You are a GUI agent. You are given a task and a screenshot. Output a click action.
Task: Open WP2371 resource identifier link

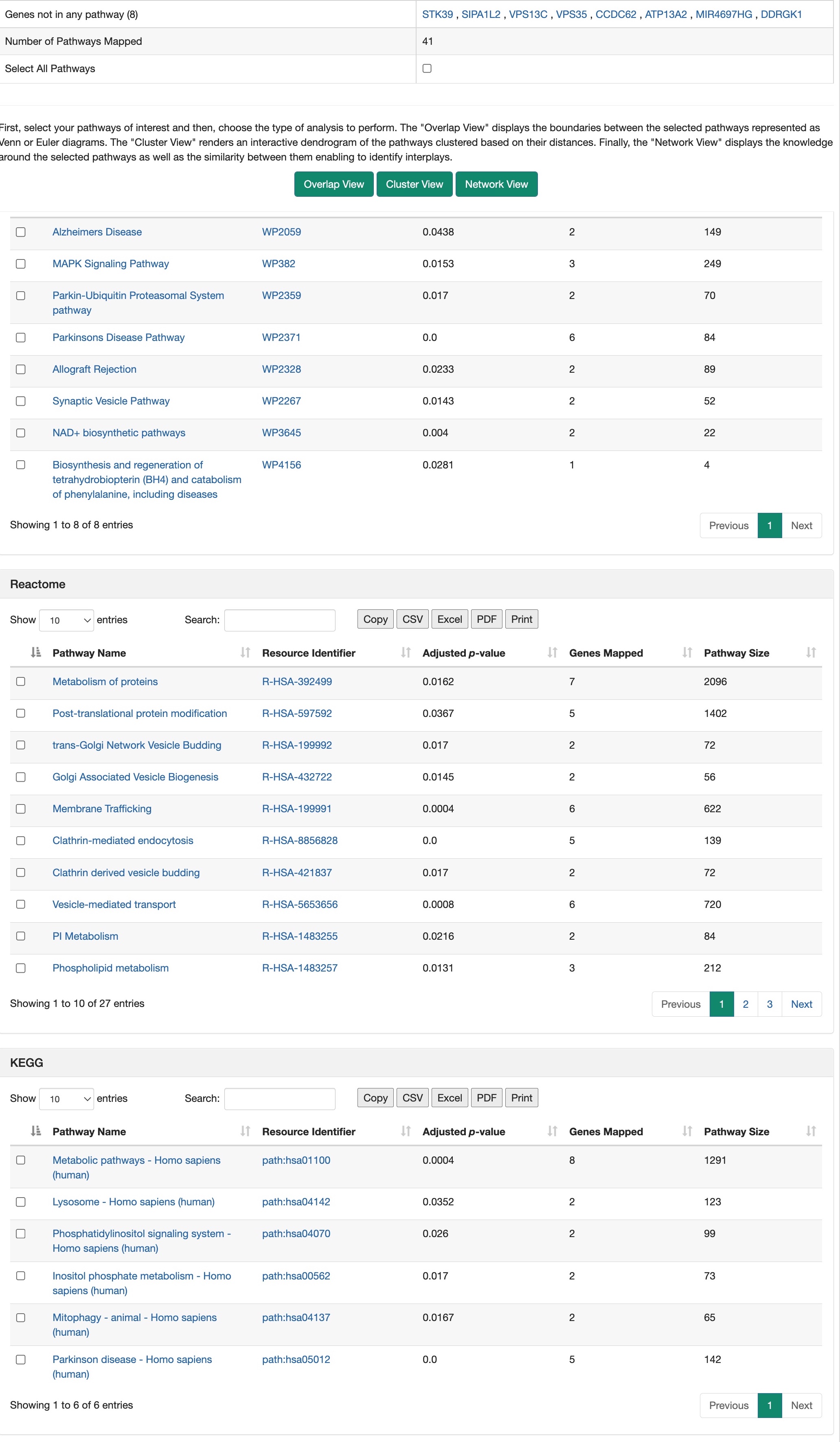click(281, 338)
